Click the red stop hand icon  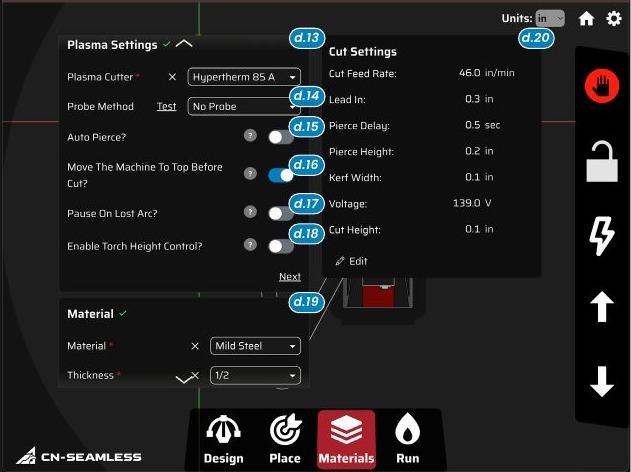(x=602, y=86)
